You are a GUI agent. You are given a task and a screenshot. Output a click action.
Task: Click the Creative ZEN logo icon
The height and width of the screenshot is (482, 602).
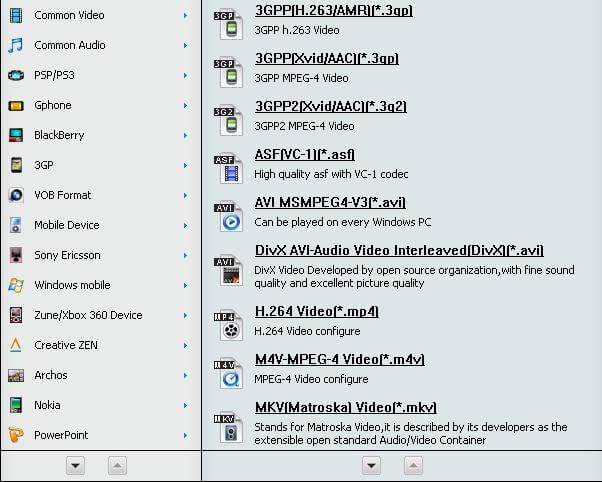[x=16, y=345]
